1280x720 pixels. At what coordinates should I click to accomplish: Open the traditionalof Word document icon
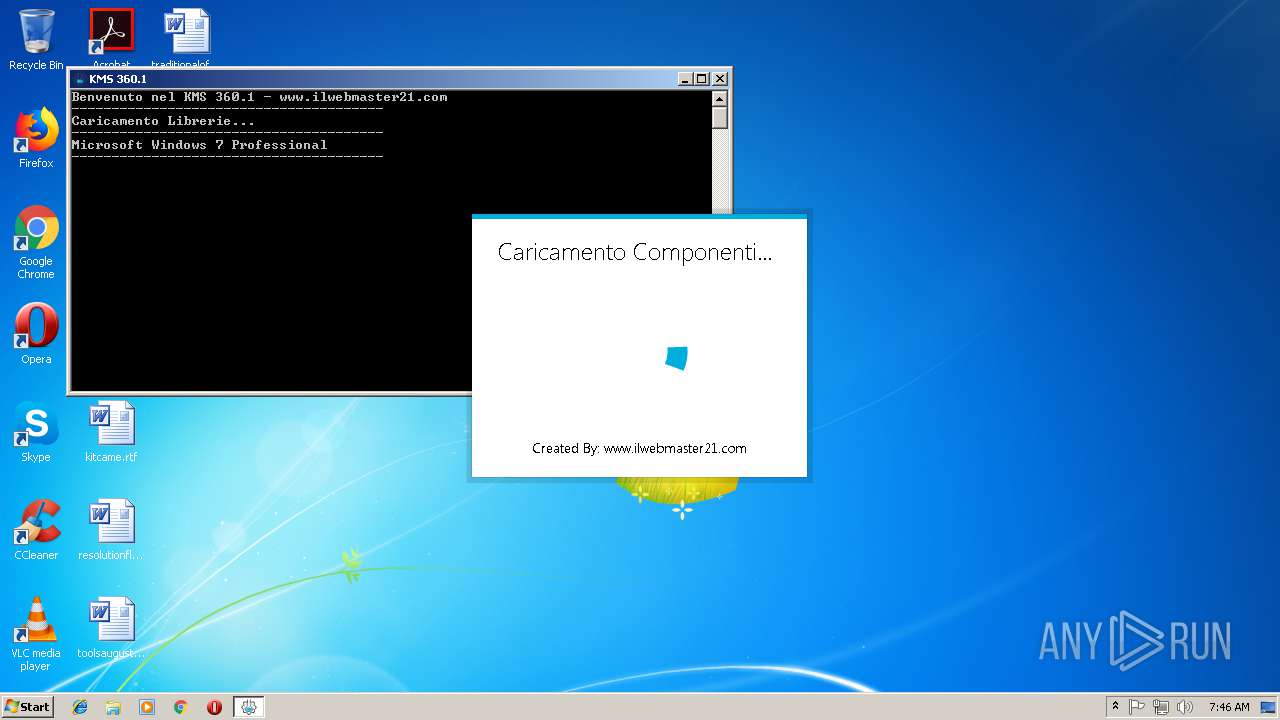click(x=187, y=37)
